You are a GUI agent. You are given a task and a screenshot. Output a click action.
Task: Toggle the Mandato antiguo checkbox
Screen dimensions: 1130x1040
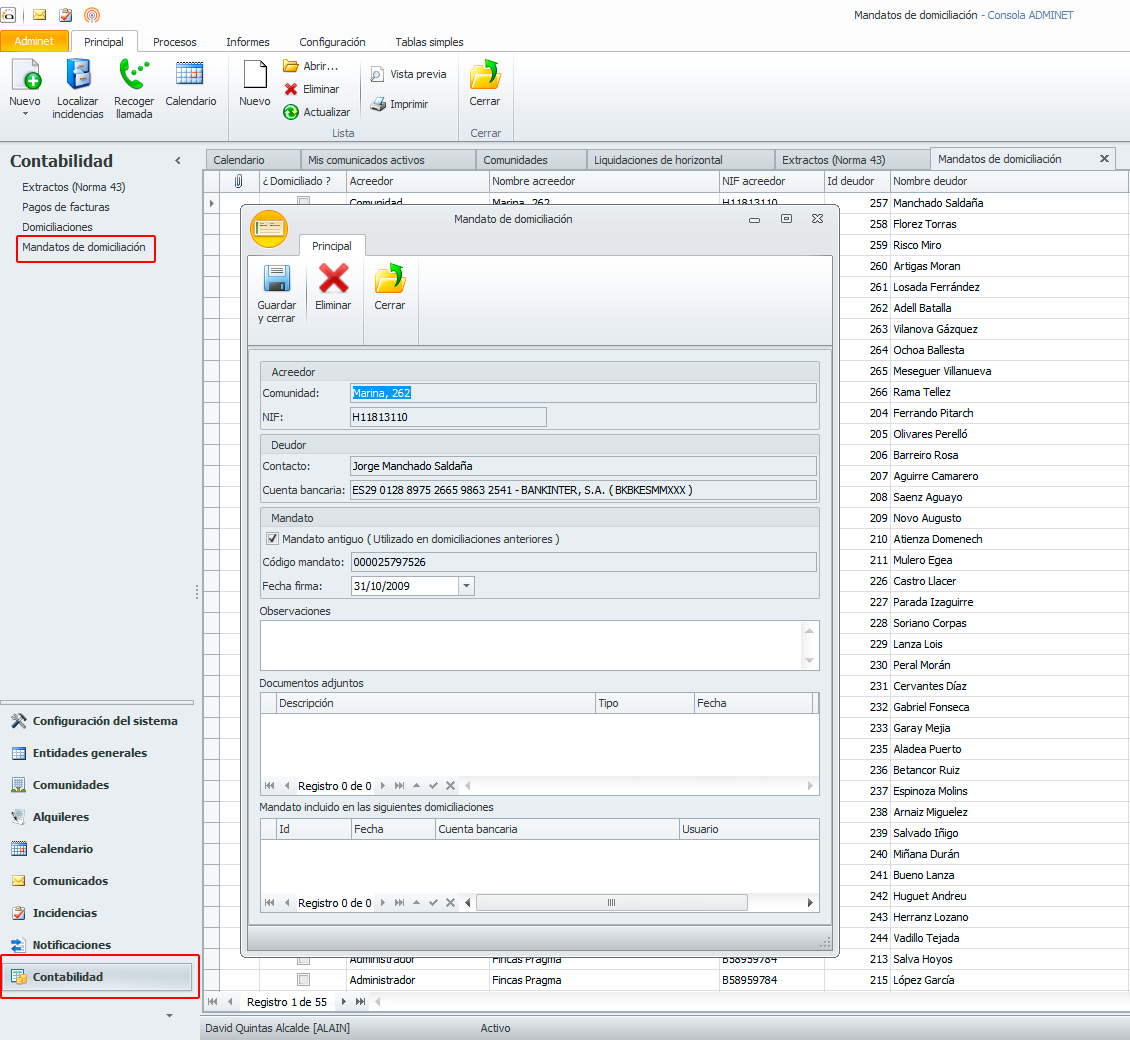tap(272, 538)
